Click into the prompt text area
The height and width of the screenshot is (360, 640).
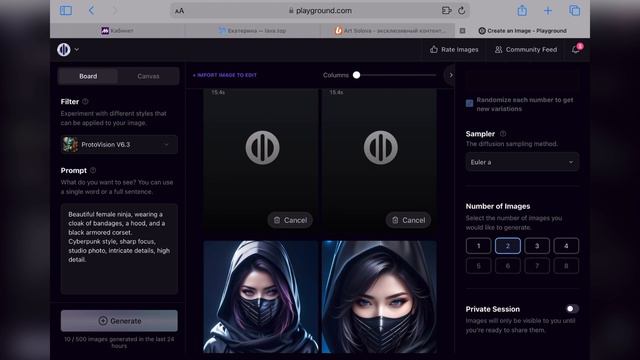119,249
